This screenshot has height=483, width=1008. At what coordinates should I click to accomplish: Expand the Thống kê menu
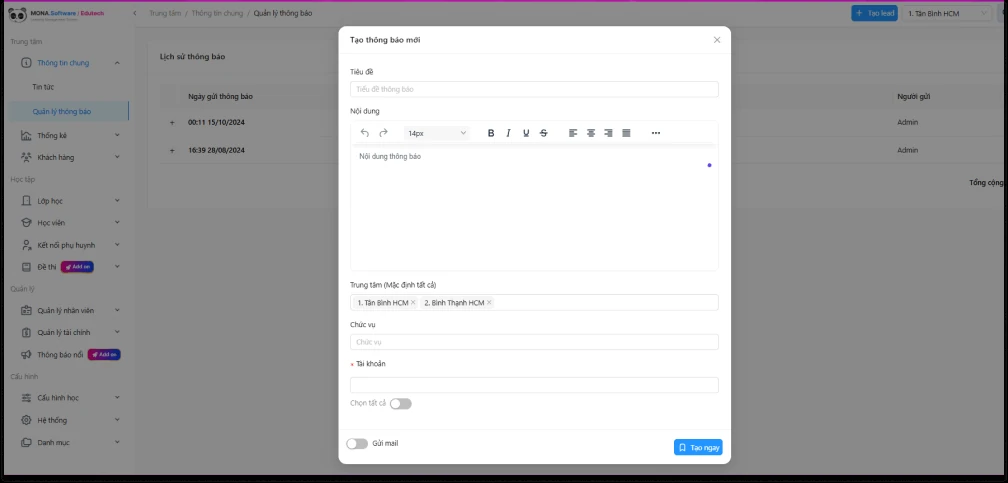[x=117, y=135]
